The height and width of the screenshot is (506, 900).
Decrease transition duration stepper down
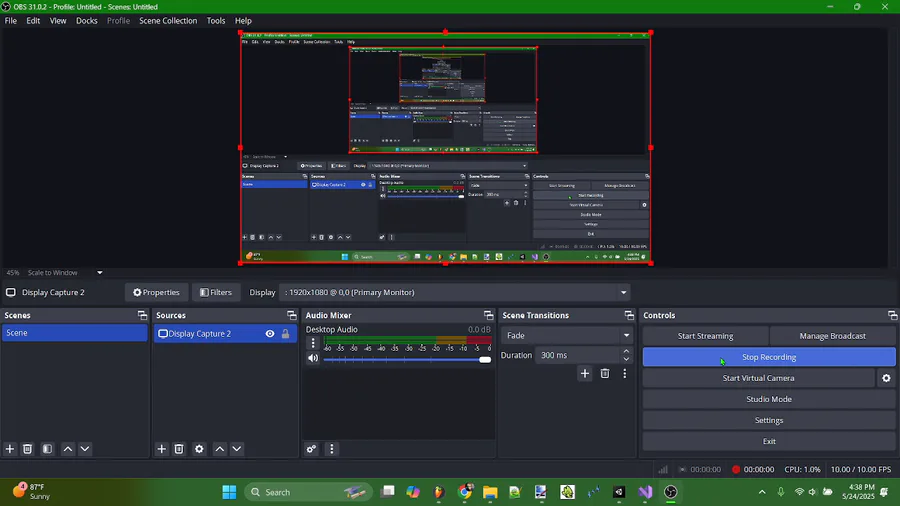[626, 359]
